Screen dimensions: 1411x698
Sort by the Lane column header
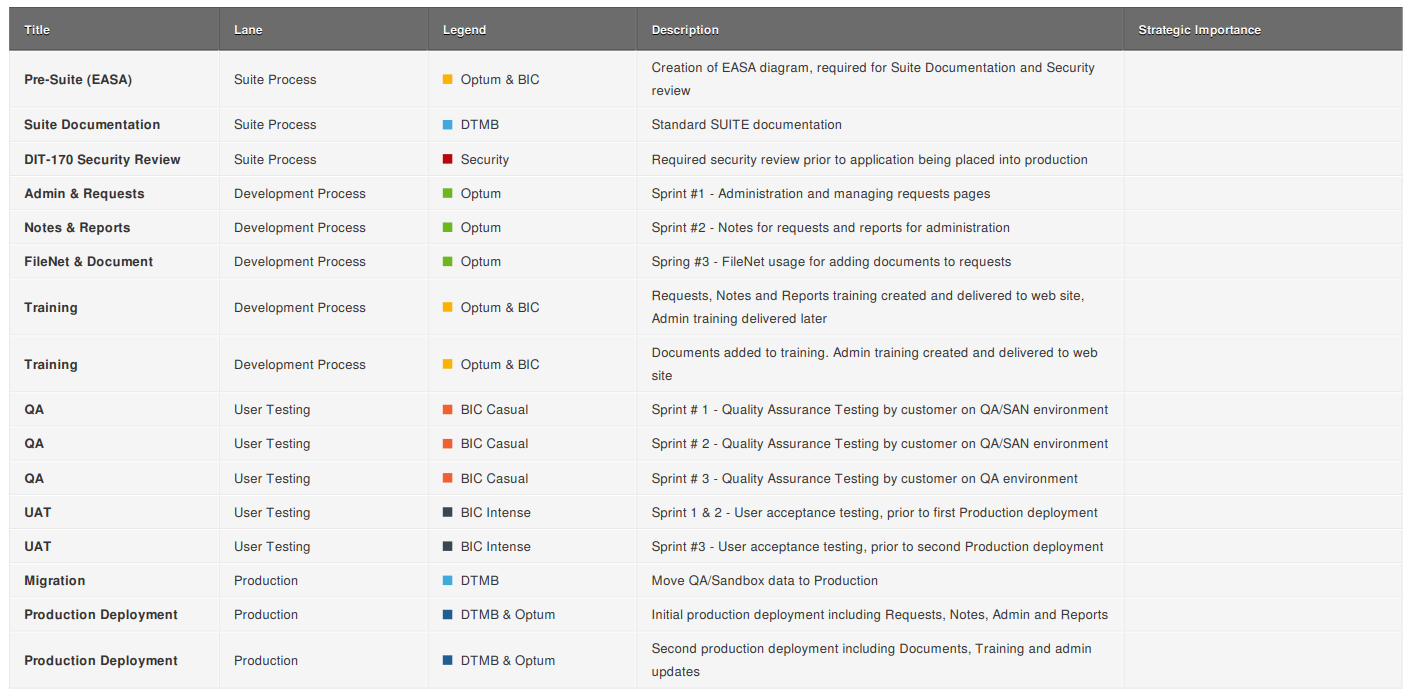pyautogui.click(x=324, y=30)
